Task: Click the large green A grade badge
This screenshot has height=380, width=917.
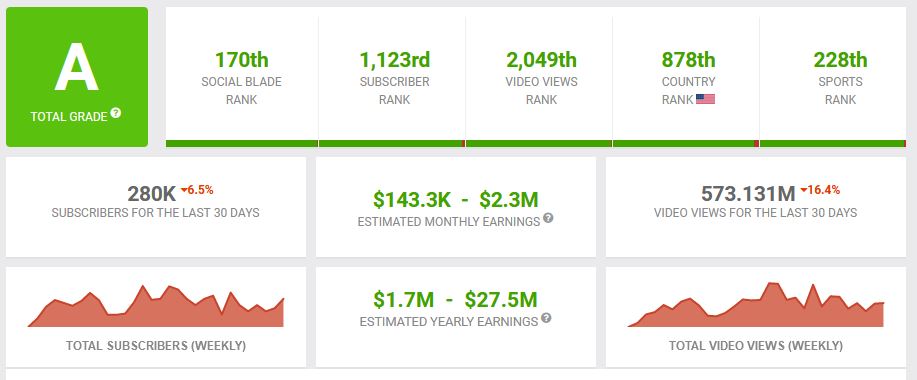Action: pyautogui.click(x=77, y=77)
